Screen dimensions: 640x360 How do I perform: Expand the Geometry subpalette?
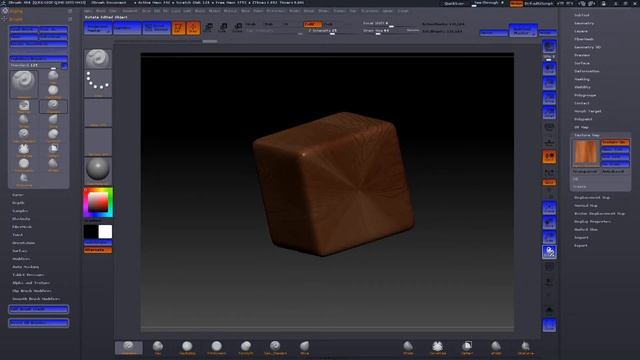click(584, 23)
